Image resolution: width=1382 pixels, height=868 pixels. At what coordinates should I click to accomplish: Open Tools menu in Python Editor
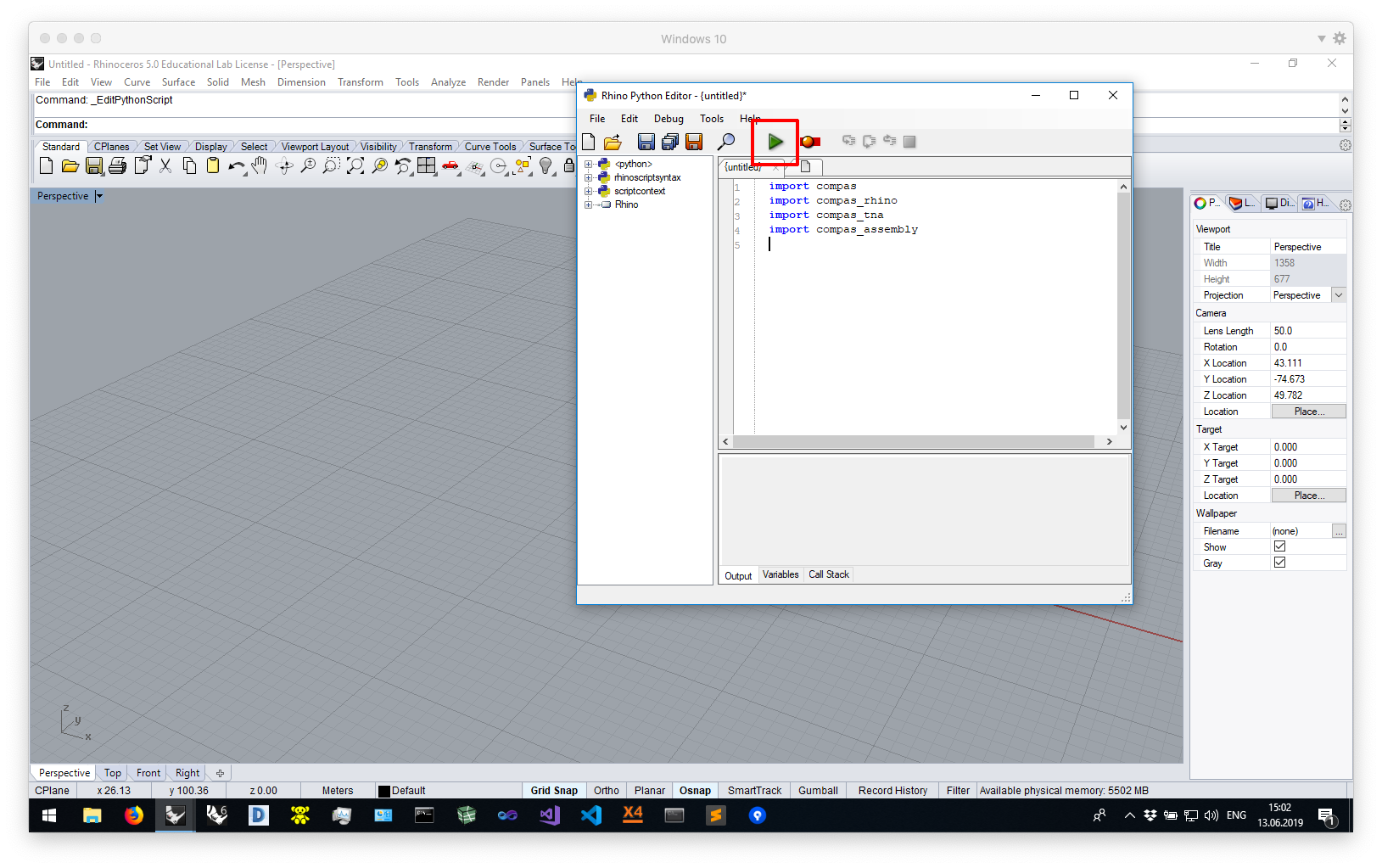pos(712,119)
